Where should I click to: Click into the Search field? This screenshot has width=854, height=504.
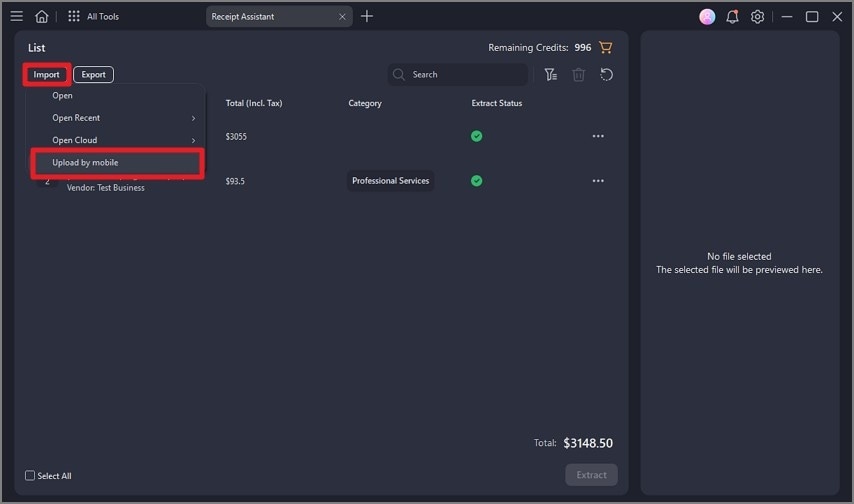(x=458, y=75)
